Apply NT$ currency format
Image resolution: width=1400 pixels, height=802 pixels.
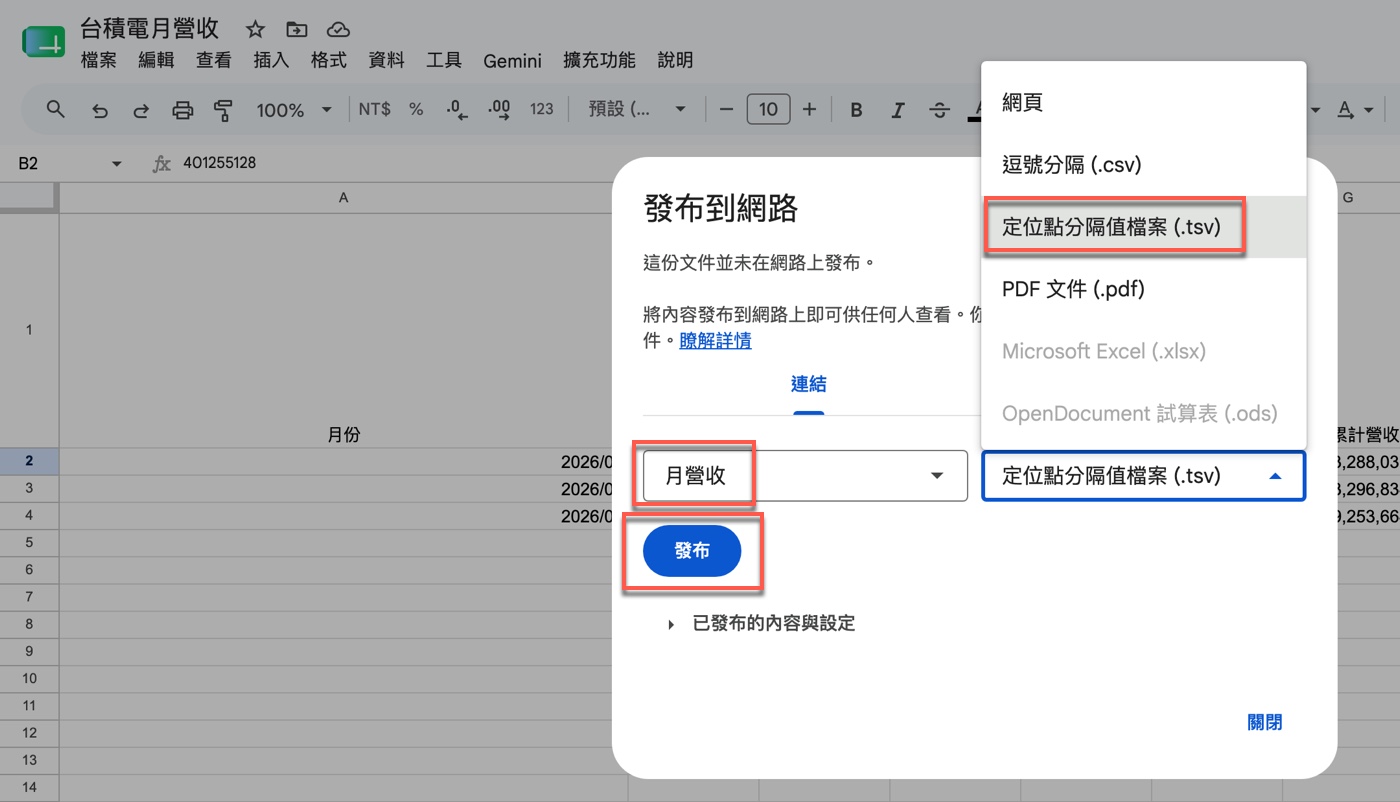(x=374, y=109)
